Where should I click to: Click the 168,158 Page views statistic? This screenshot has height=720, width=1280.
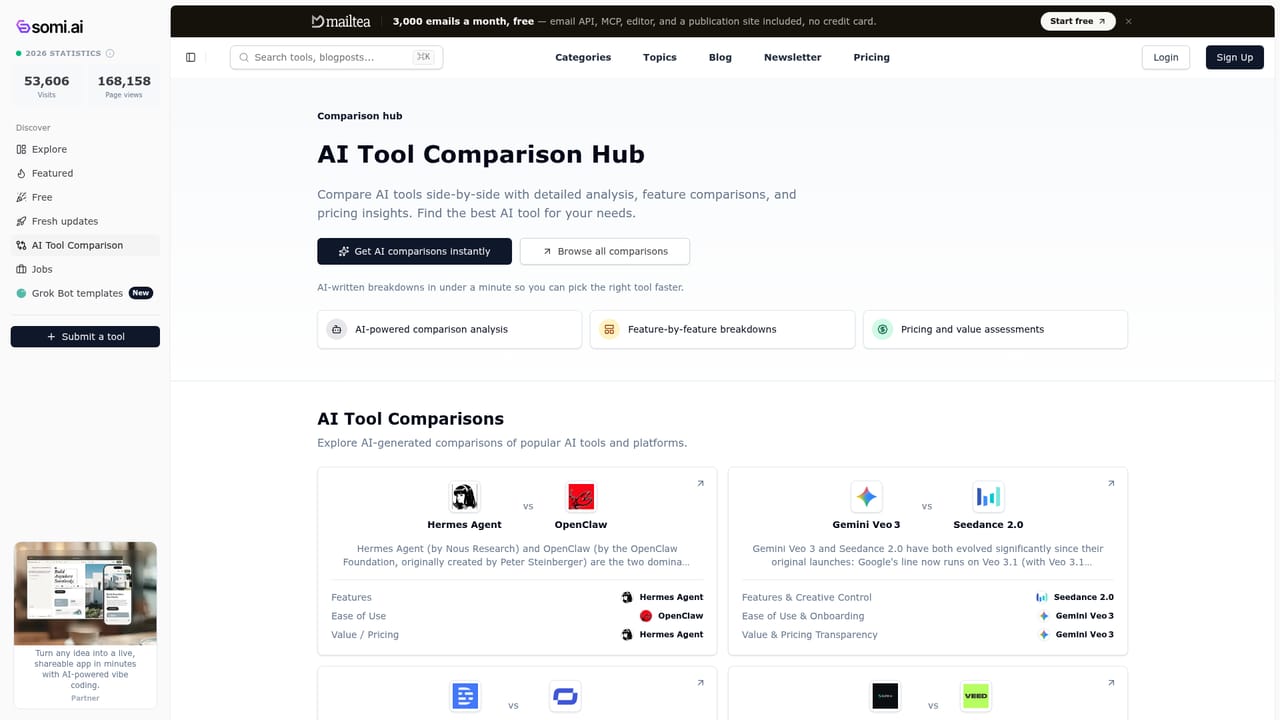pos(124,86)
